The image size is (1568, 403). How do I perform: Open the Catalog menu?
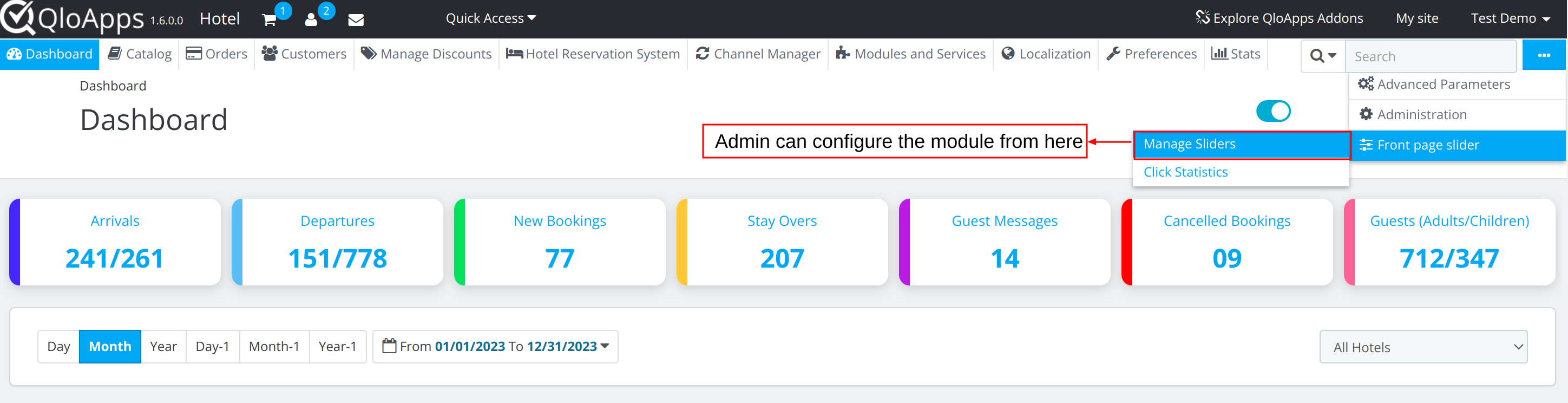(x=140, y=54)
